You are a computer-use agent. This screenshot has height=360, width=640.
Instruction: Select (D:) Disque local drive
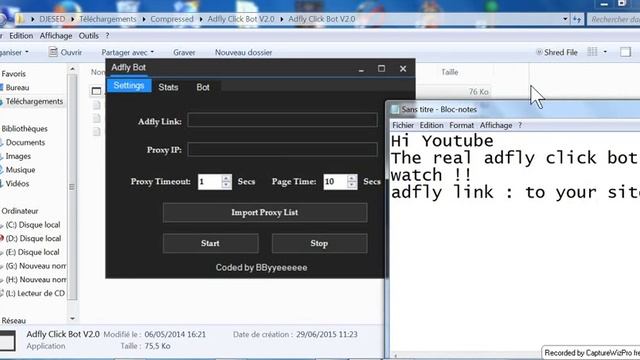click(x=33, y=238)
